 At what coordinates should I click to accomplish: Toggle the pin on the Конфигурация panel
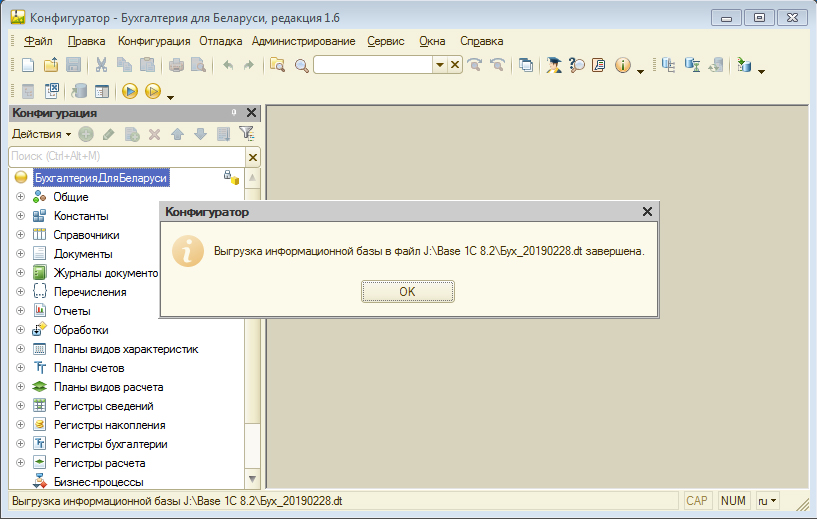[234, 113]
